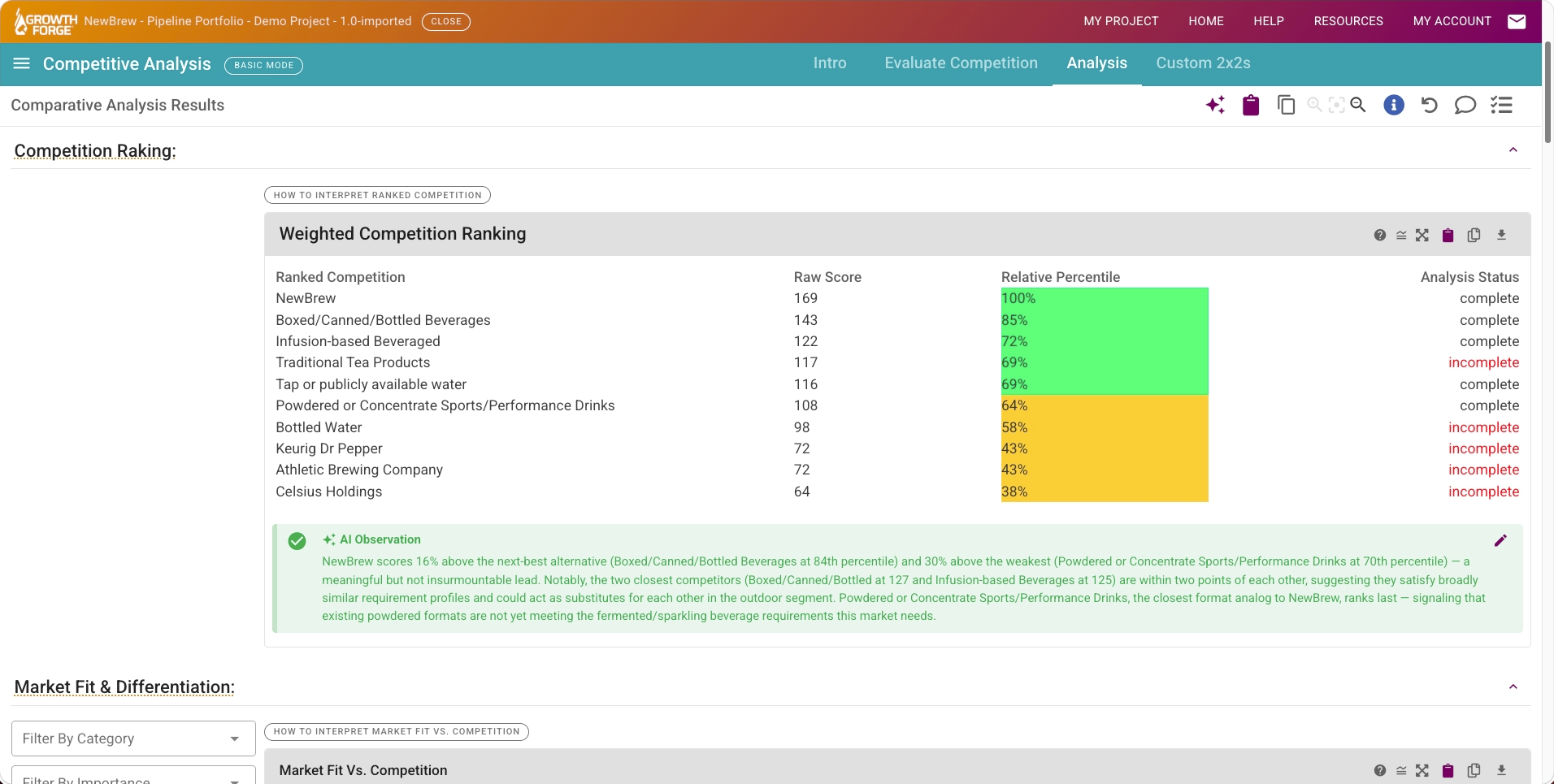Switch to the Intro tab
Viewport: 1554px width, 784px height.
pyautogui.click(x=830, y=63)
